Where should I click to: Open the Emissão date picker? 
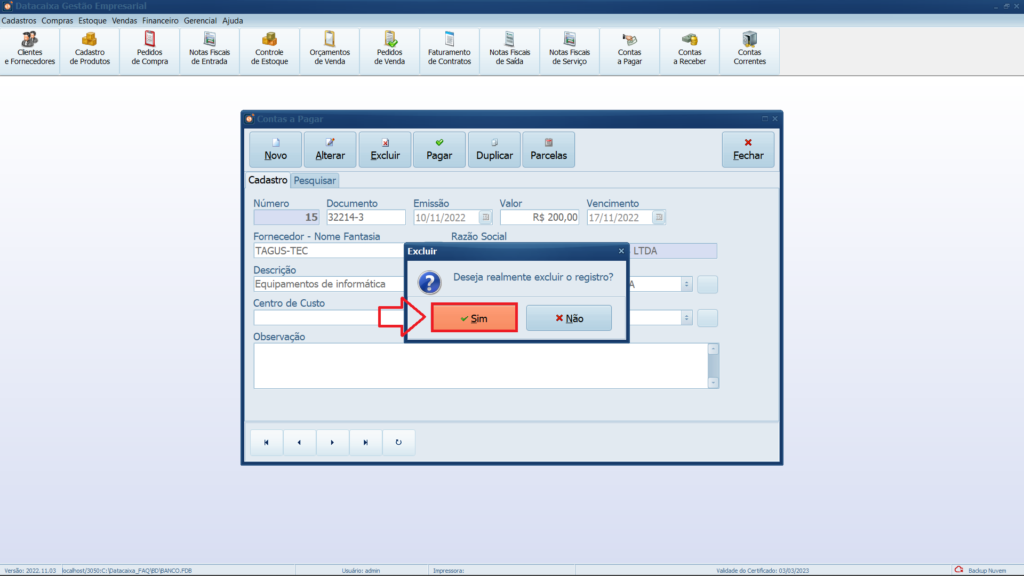486,217
